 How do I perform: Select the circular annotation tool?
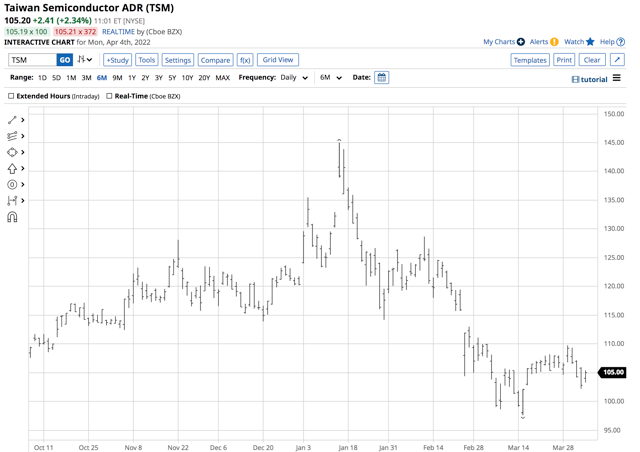(x=12, y=185)
